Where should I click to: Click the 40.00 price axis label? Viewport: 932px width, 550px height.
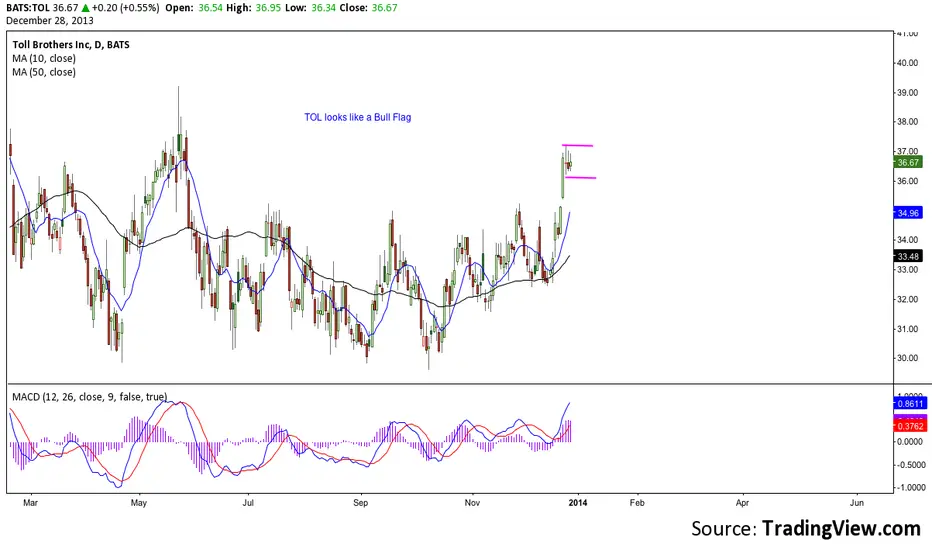pos(908,63)
